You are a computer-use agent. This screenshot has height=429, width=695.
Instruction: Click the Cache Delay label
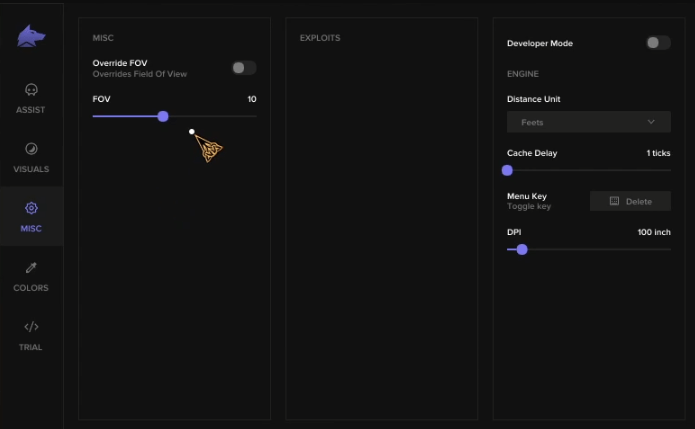pos(532,153)
